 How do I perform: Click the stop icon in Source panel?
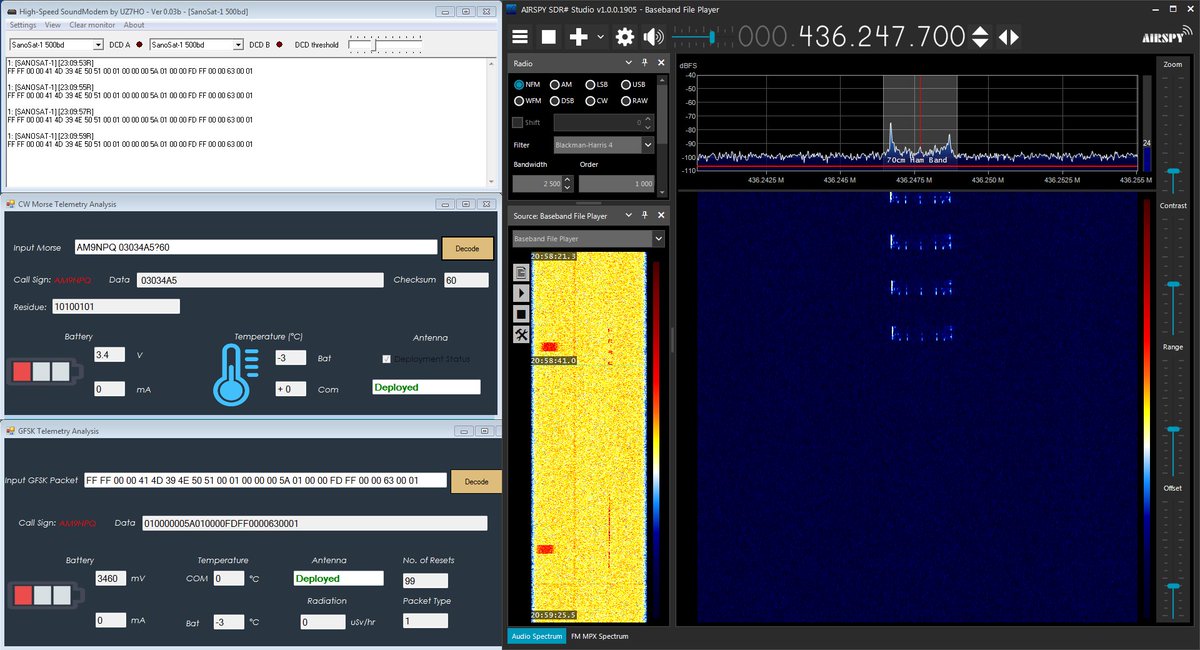pos(521,313)
